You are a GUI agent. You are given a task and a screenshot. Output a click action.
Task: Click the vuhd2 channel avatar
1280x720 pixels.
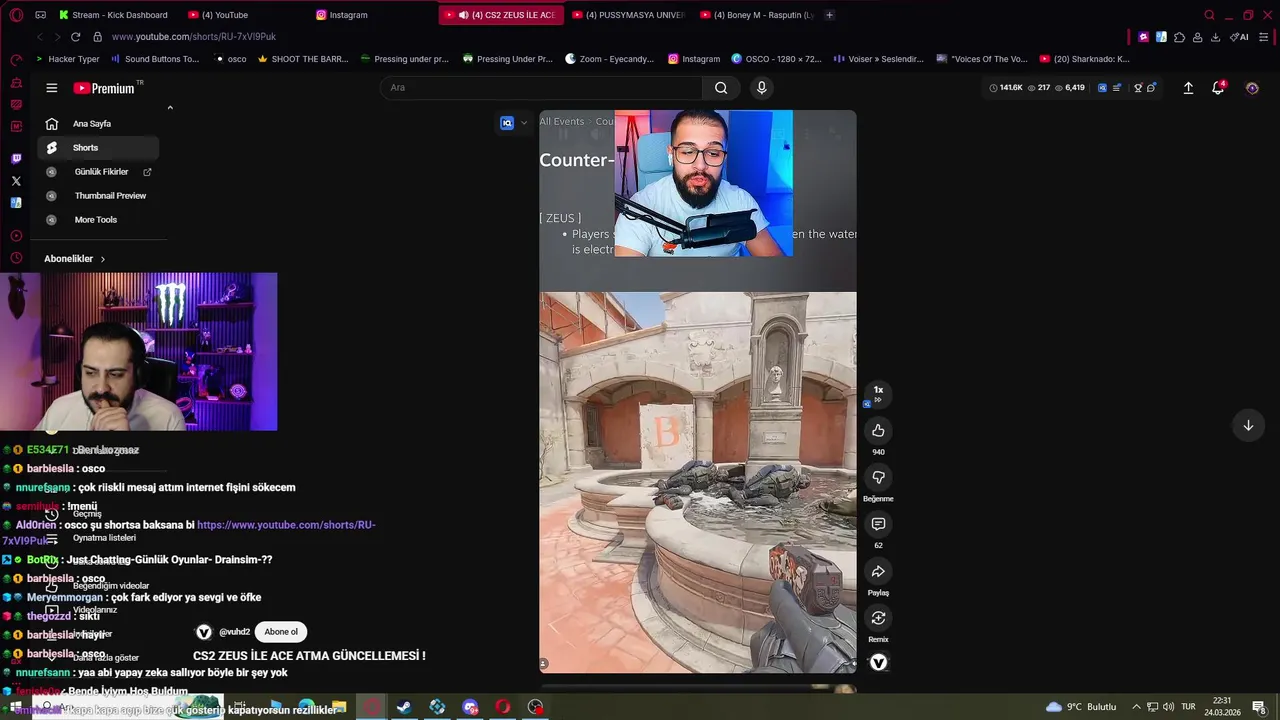(204, 632)
